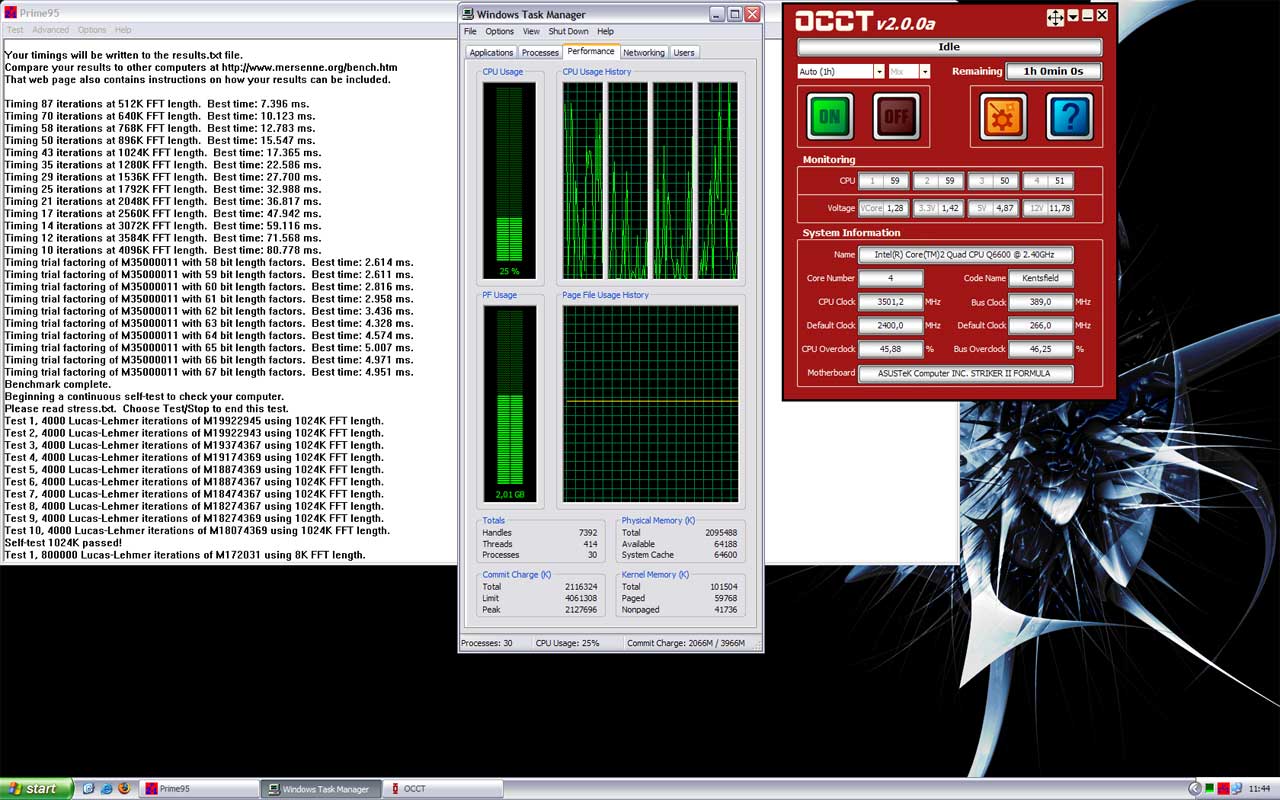Click the green CPU meter tray icon

point(1208,788)
